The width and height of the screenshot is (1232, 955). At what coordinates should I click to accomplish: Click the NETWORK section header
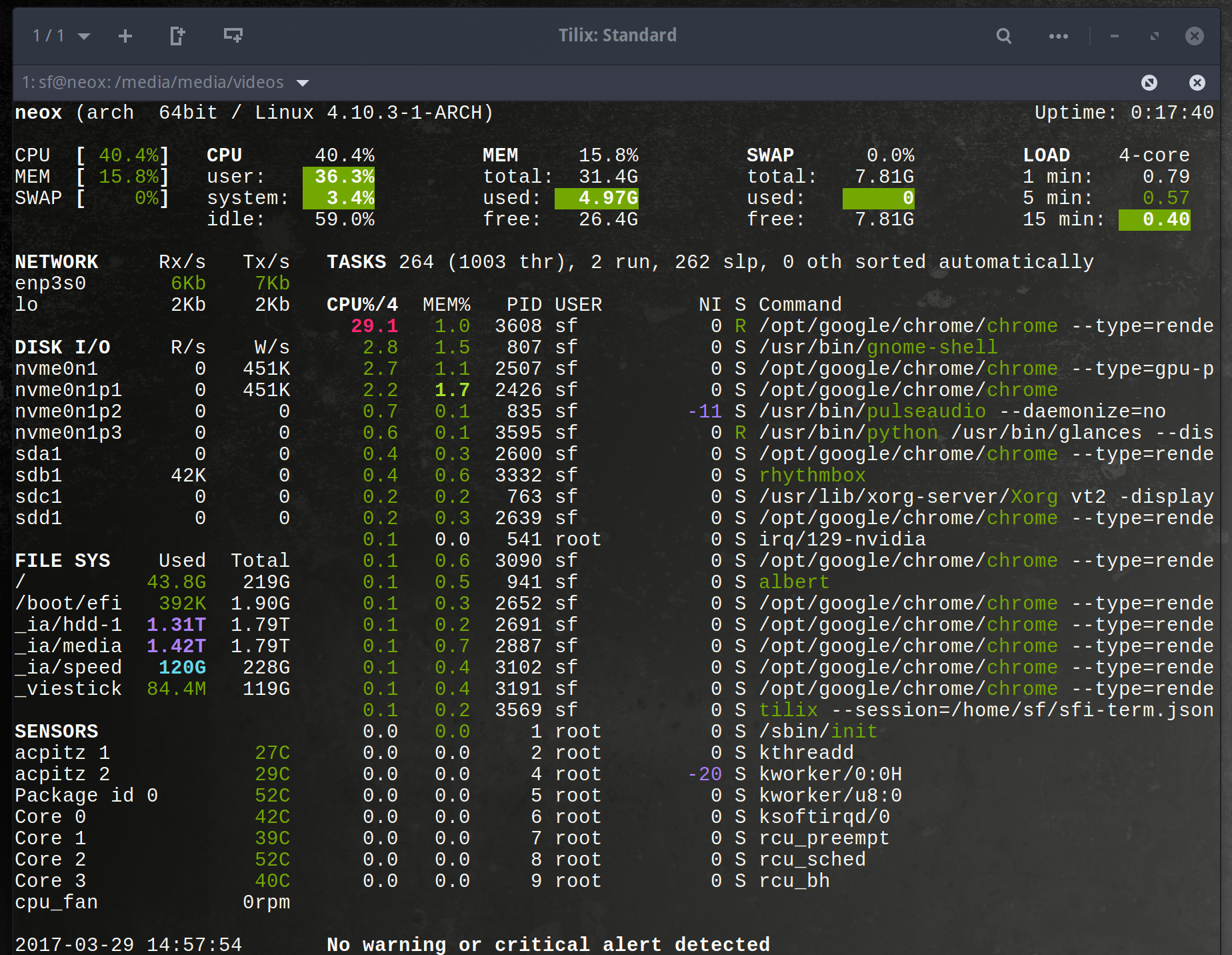point(57,262)
